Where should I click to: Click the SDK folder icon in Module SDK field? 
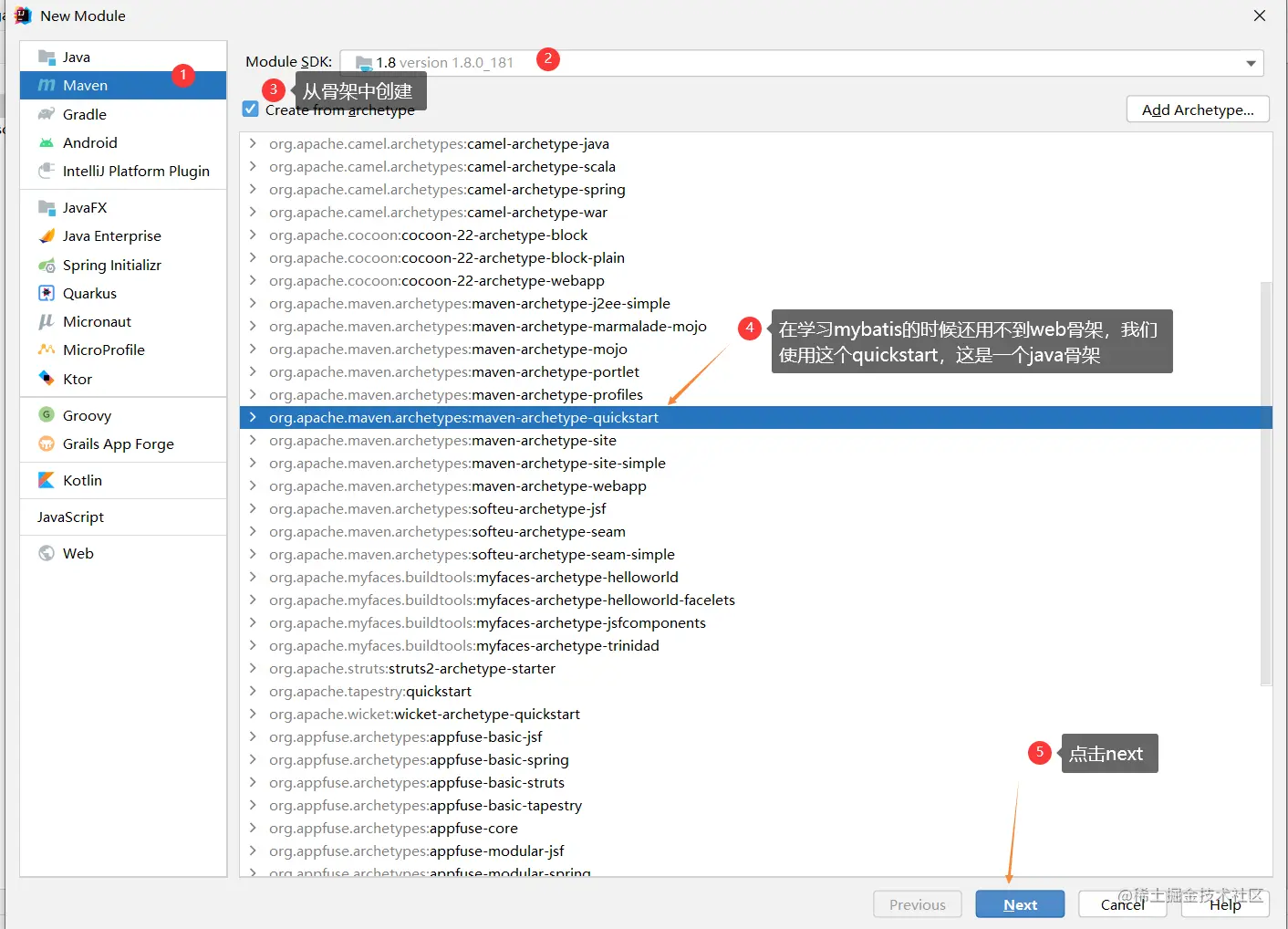[364, 63]
